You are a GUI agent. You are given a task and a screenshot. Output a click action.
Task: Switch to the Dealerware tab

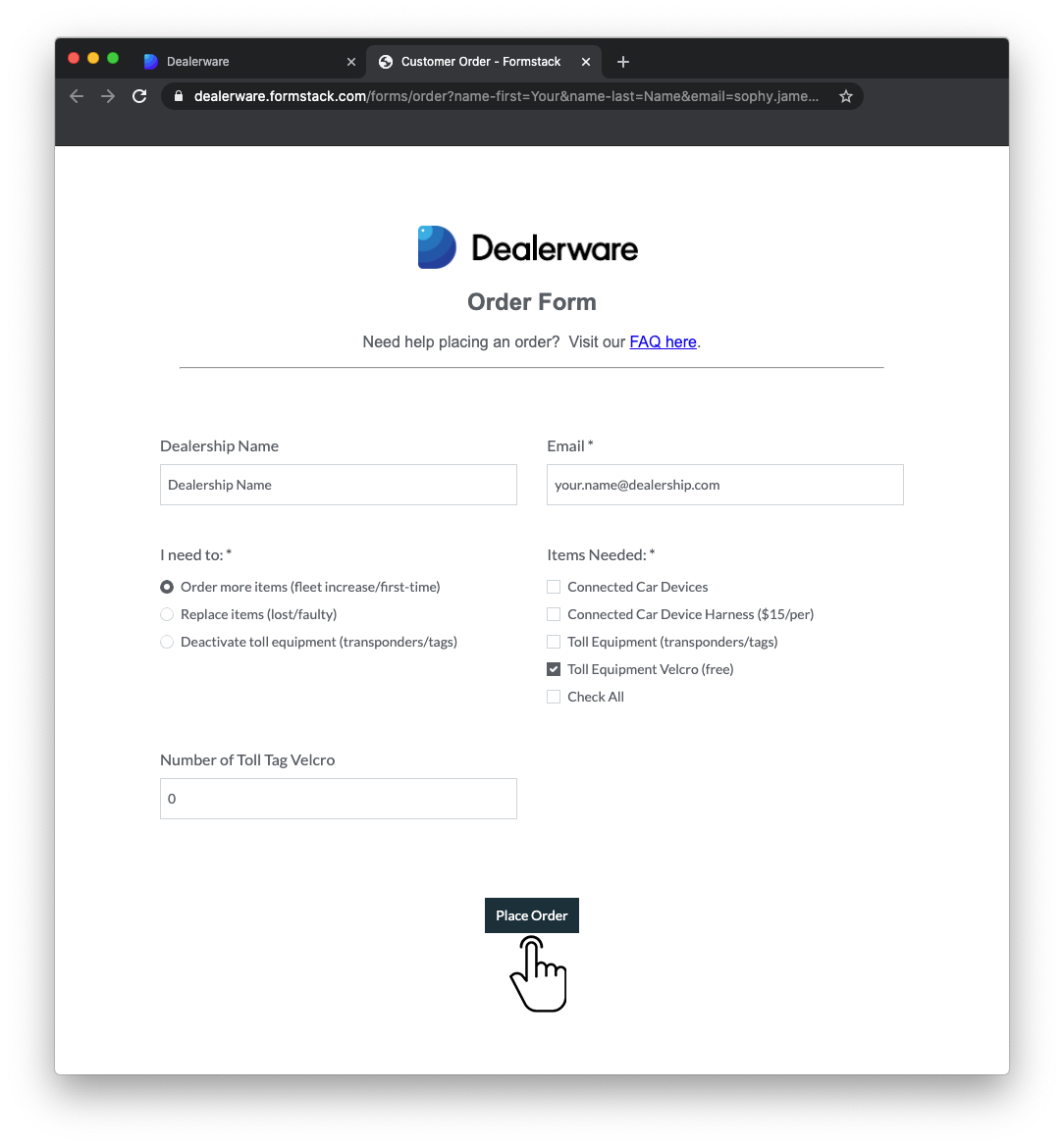248,62
